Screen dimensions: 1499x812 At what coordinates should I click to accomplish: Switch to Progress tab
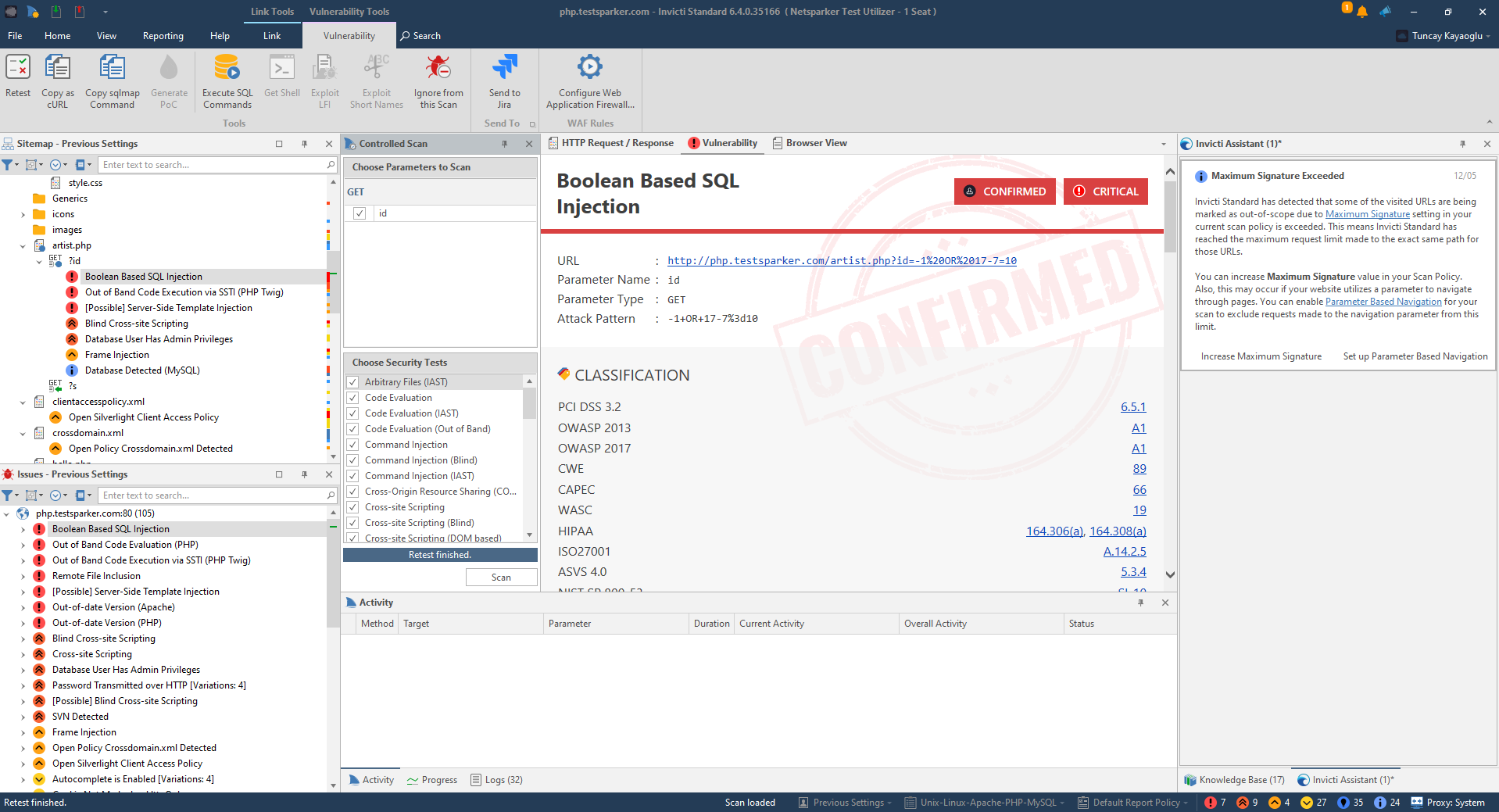pyautogui.click(x=432, y=780)
